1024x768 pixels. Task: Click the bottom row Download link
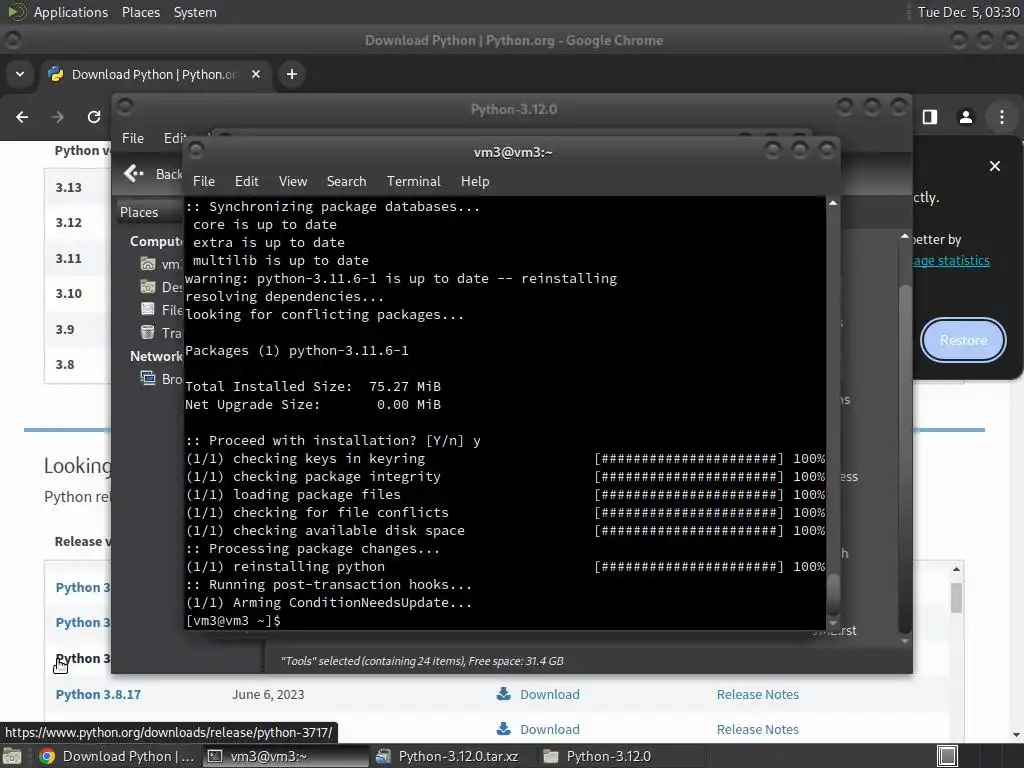coord(549,729)
